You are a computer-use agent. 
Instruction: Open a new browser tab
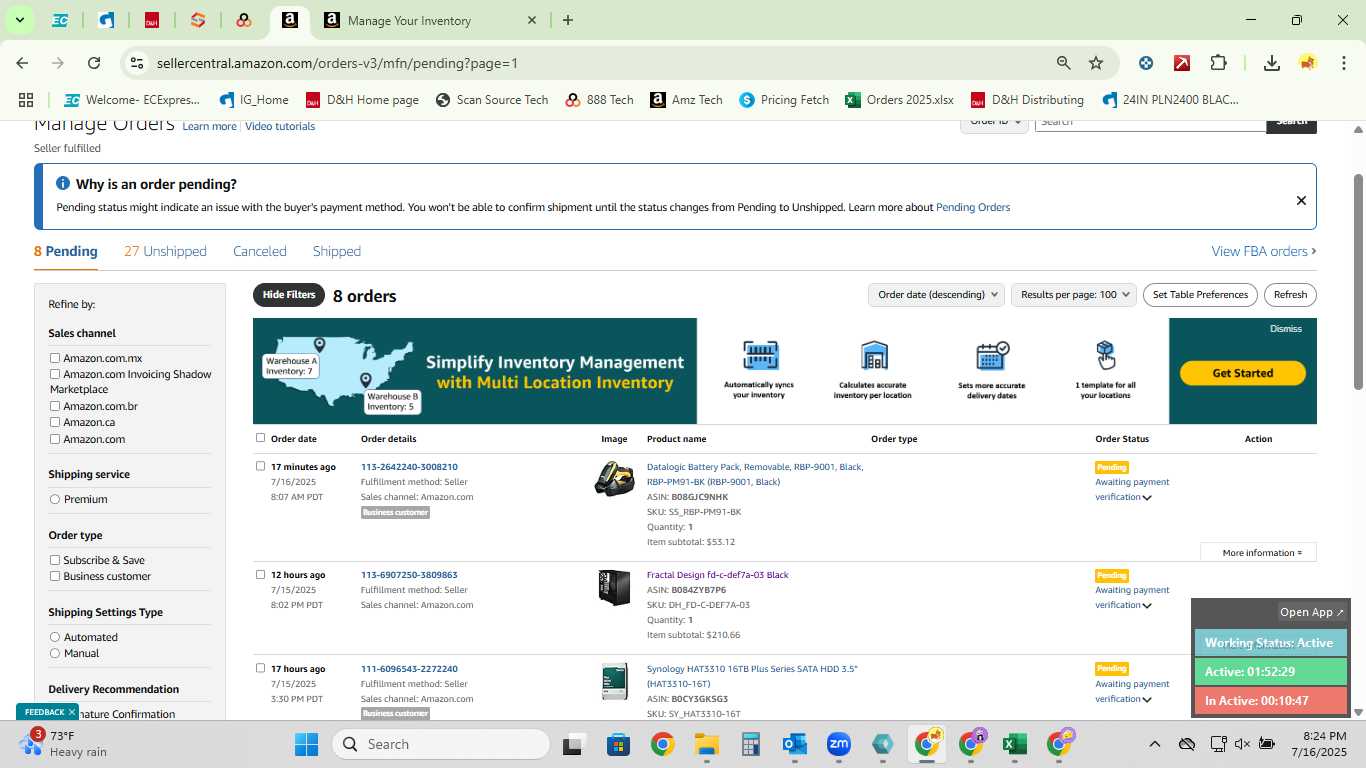pos(568,20)
